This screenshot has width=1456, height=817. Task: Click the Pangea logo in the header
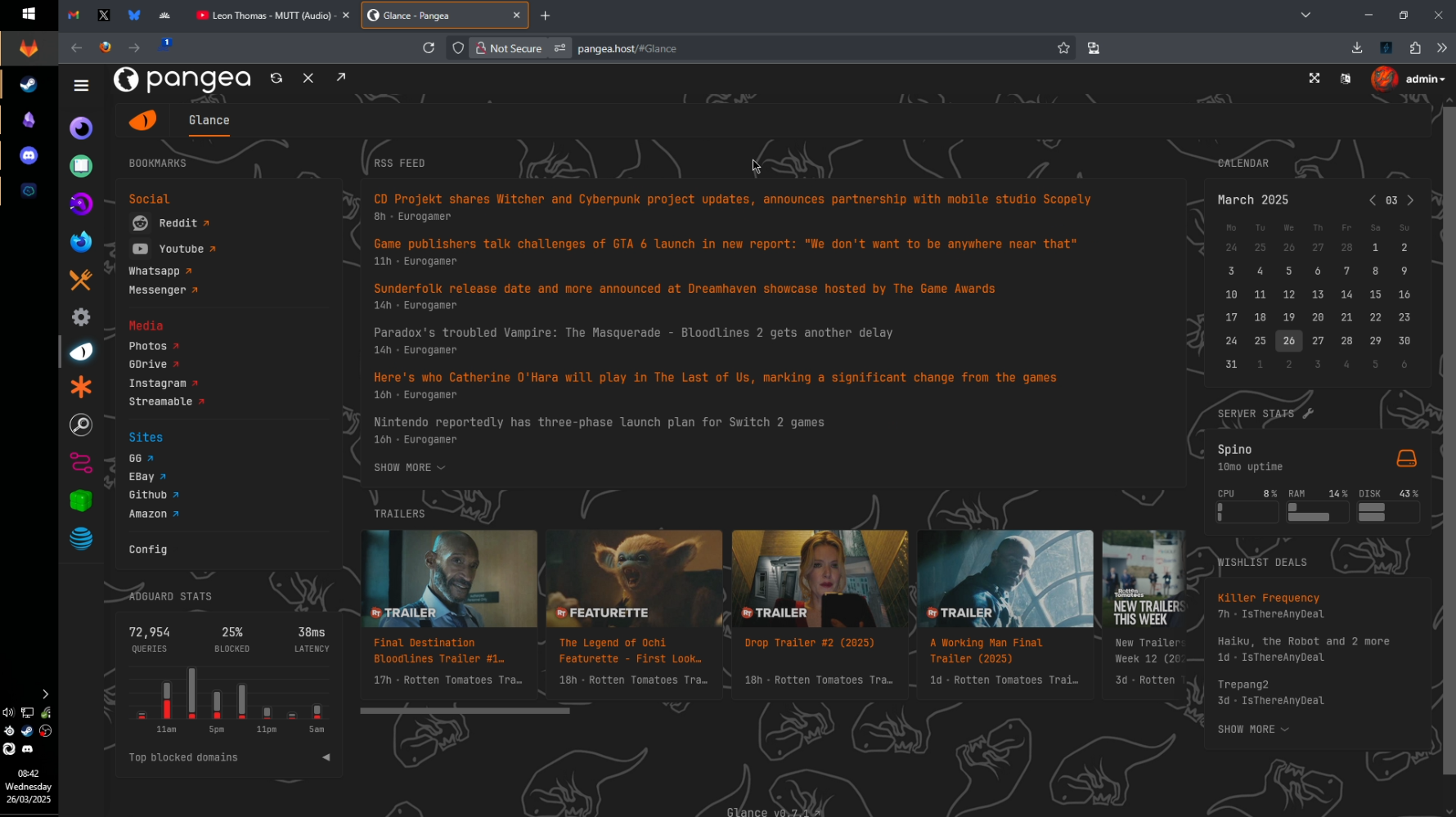point(182,79)
